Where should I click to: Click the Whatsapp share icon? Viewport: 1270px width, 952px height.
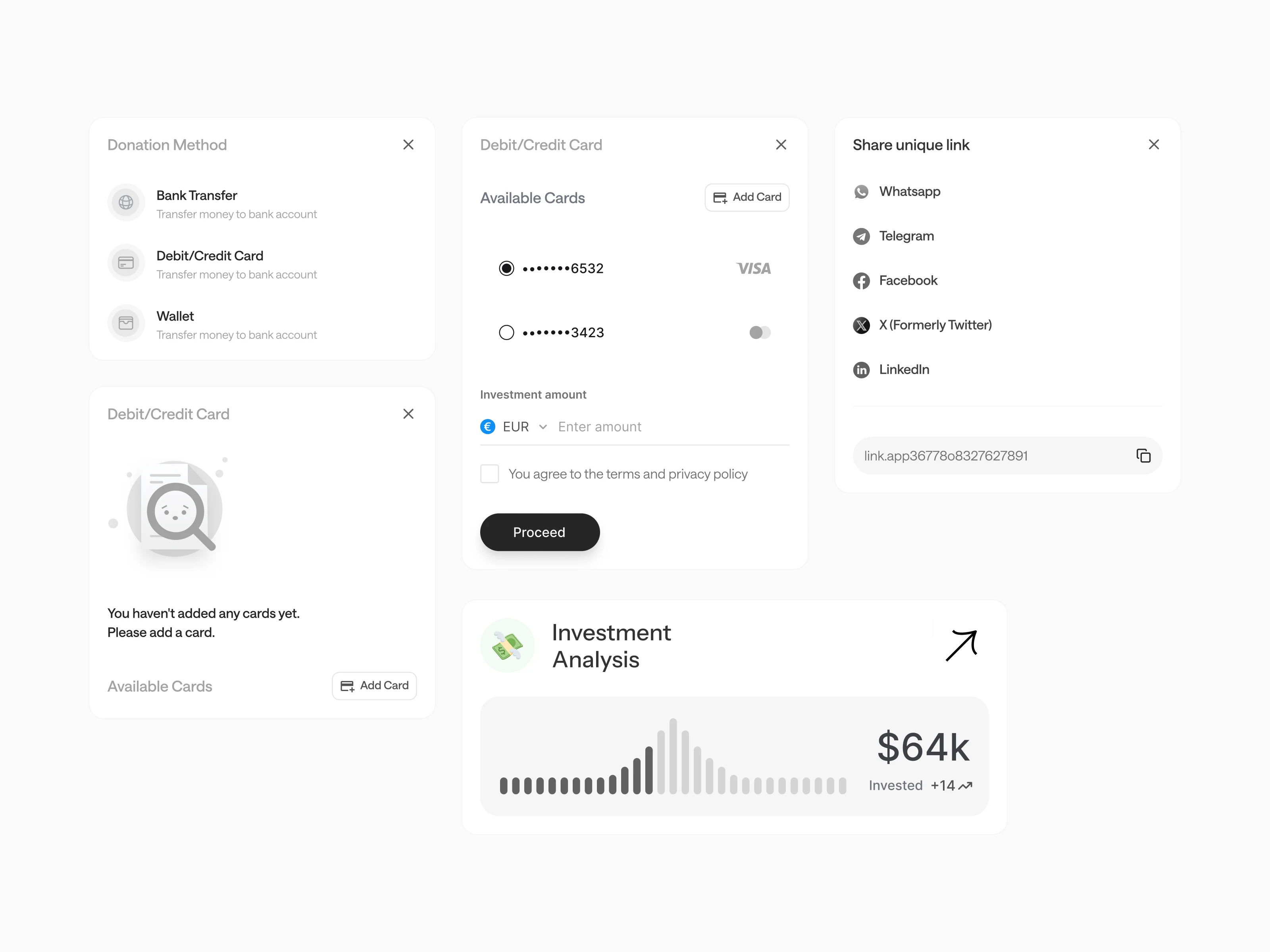tap(861, 192)
